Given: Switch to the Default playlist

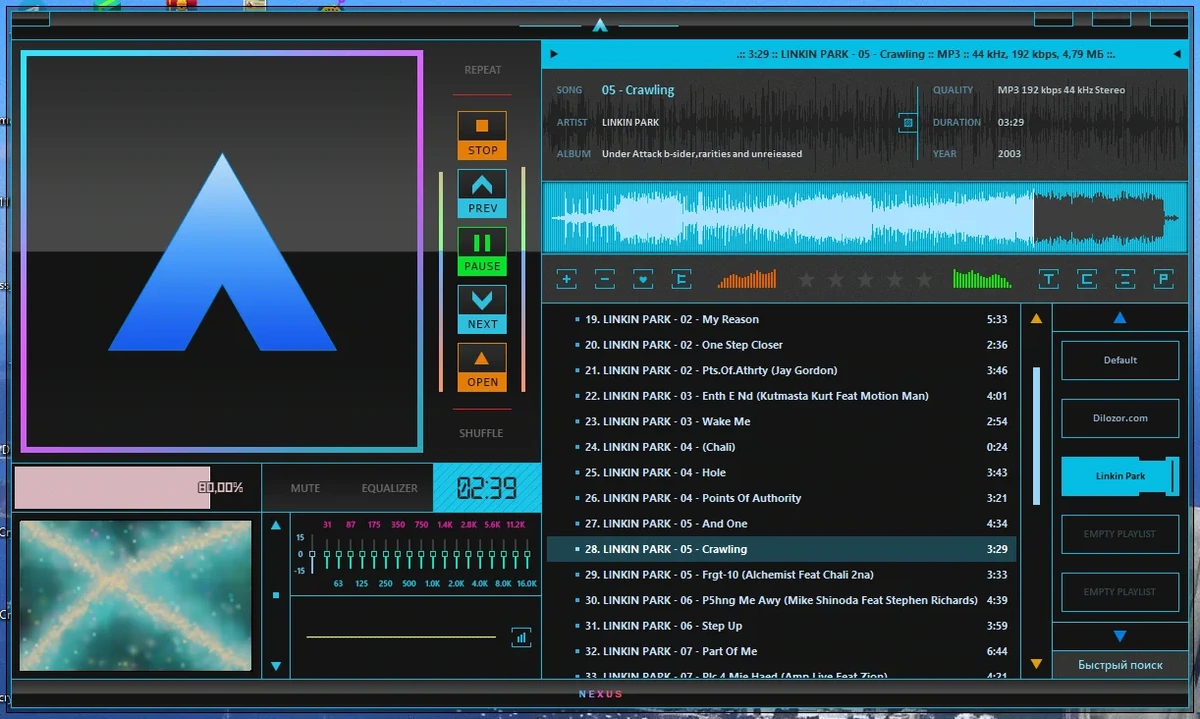Looking at the screenshot, I should (1120, 360).
